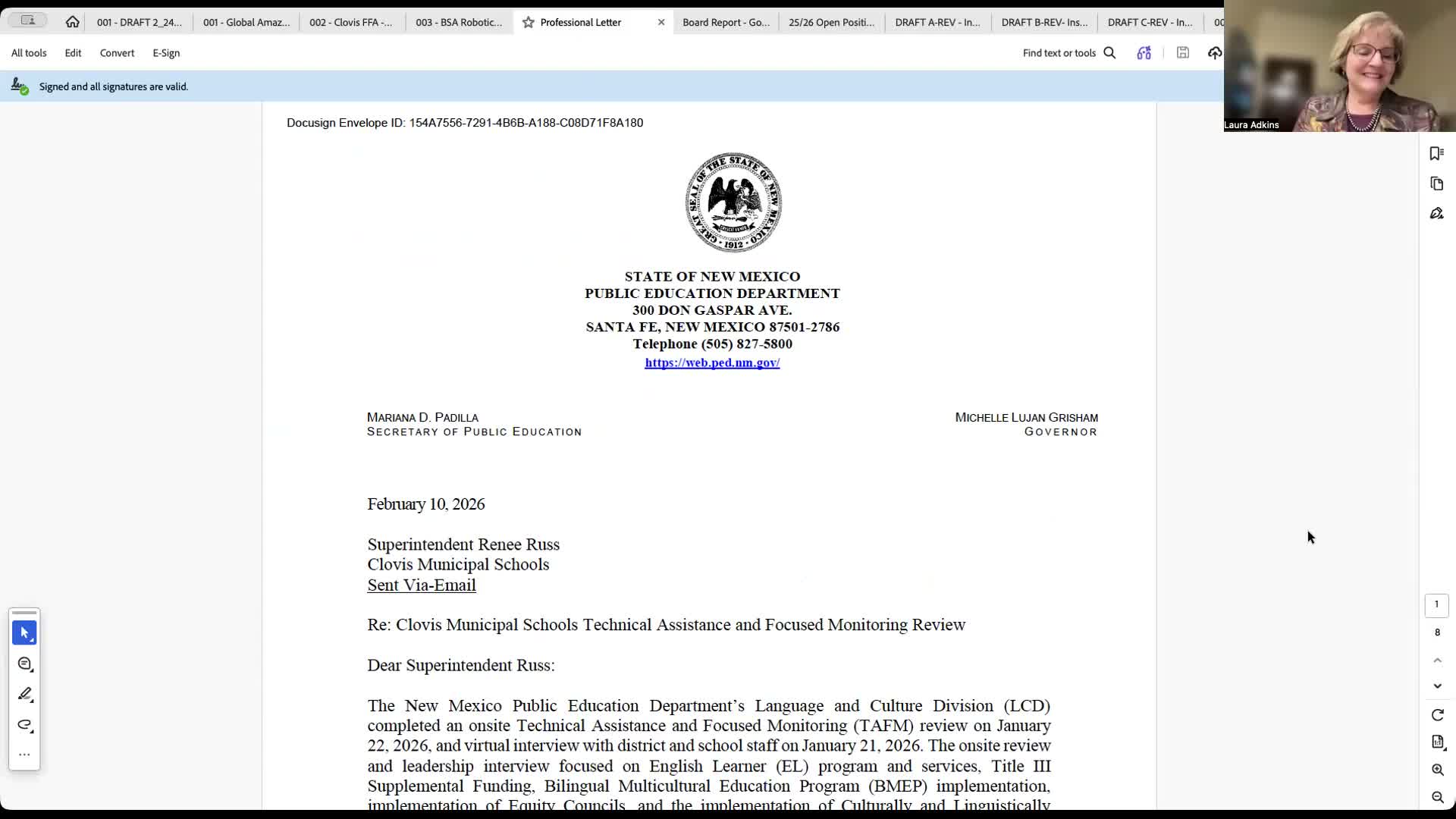1456x819 pixels.
Task: Click the Home icon in tab bar
Action: coord(72,22)
